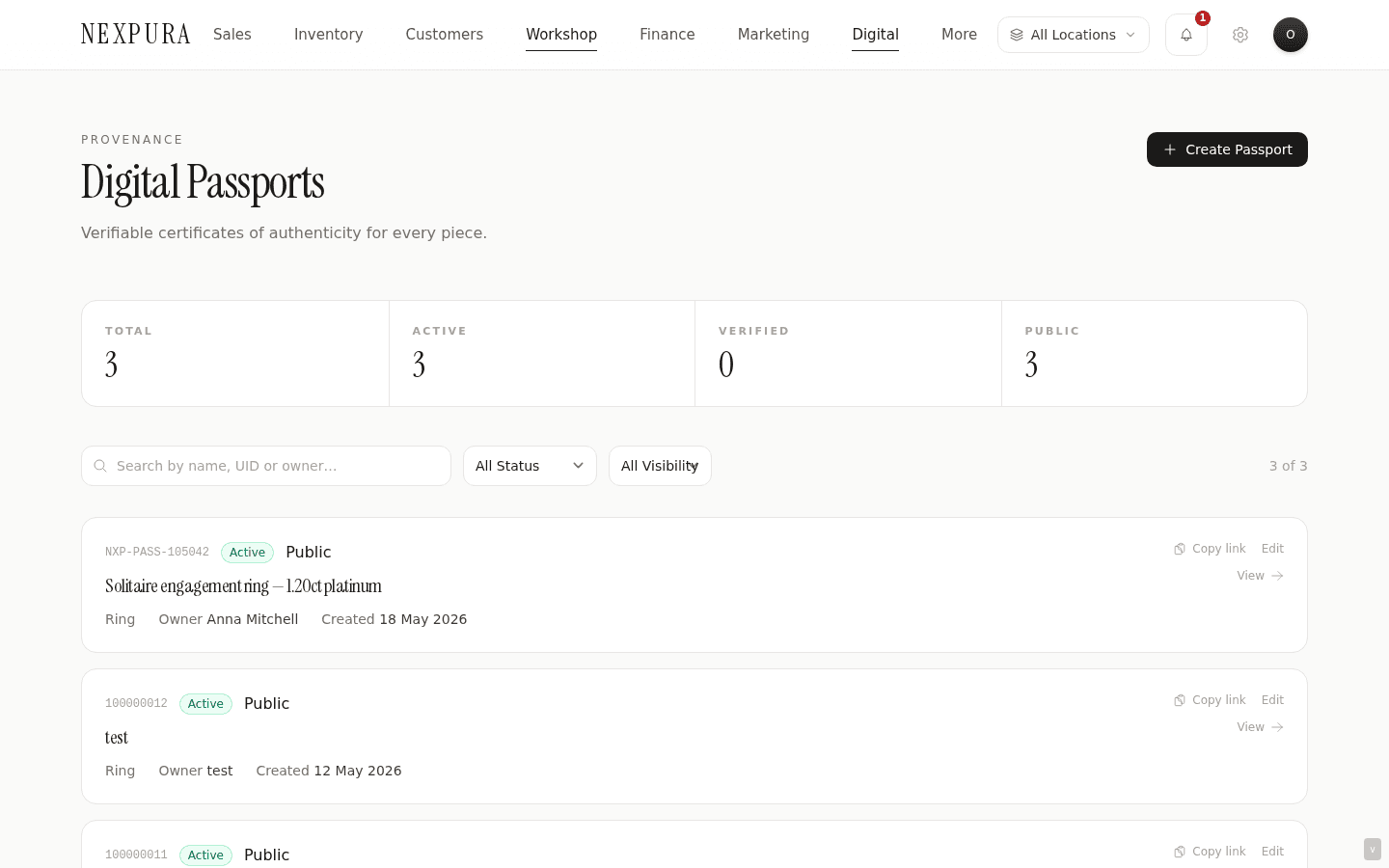Expand the All Status filter
Viewport: 1389px width, 868px height.
[x=530, y=466]
